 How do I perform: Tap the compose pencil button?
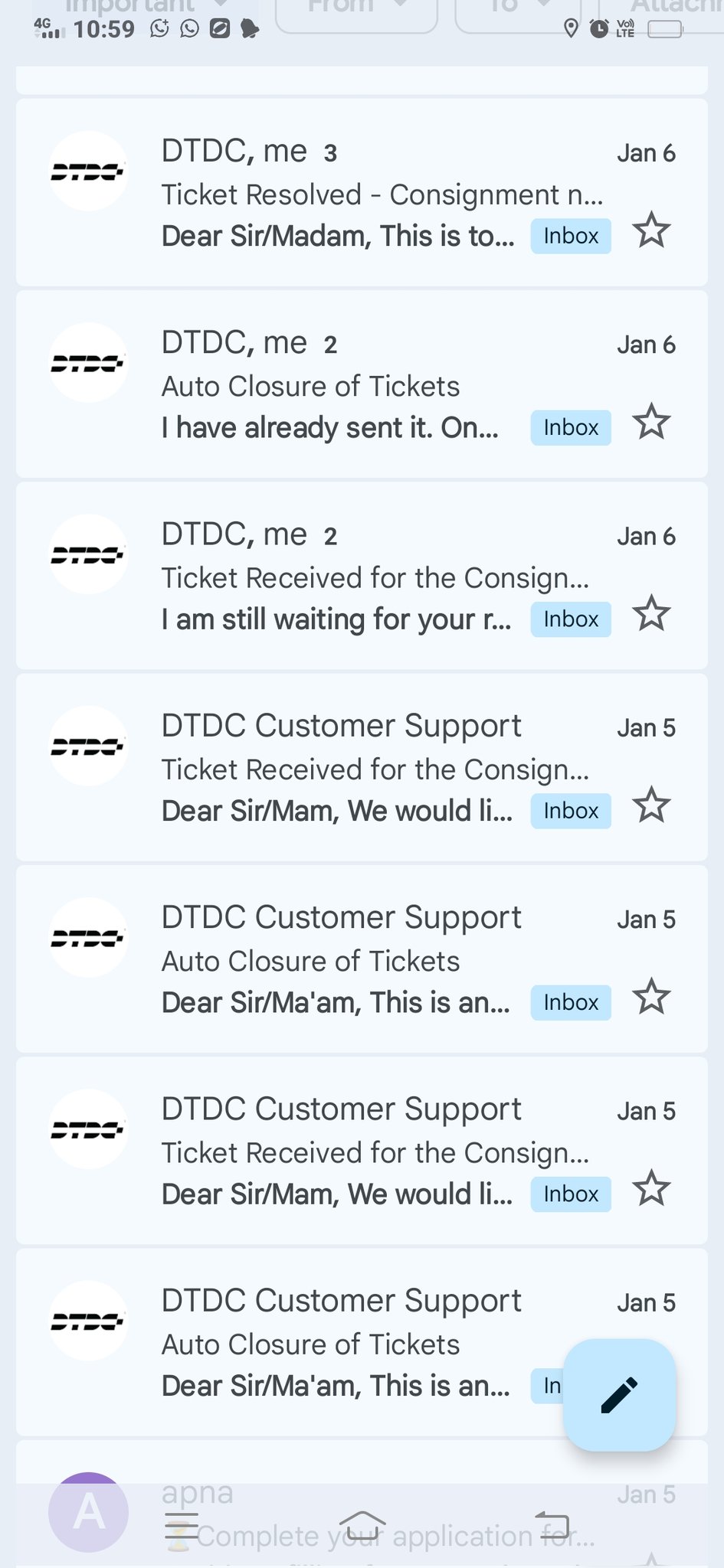point(619,1395)
